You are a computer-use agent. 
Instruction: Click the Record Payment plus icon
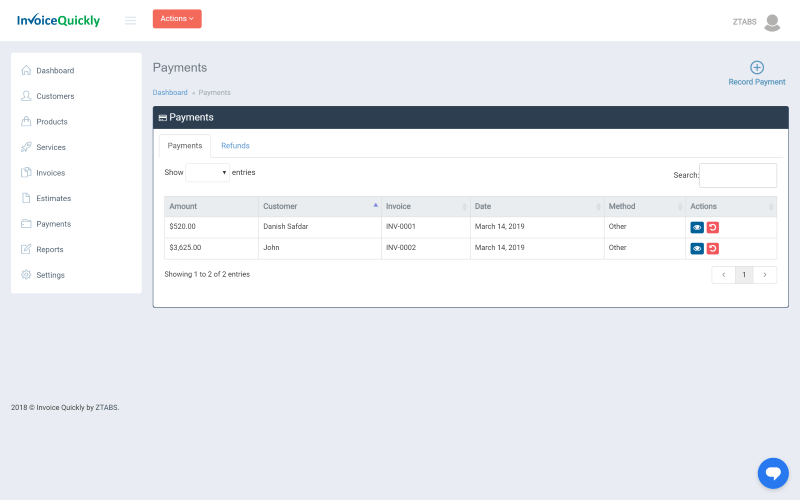[x=757, y=68]
